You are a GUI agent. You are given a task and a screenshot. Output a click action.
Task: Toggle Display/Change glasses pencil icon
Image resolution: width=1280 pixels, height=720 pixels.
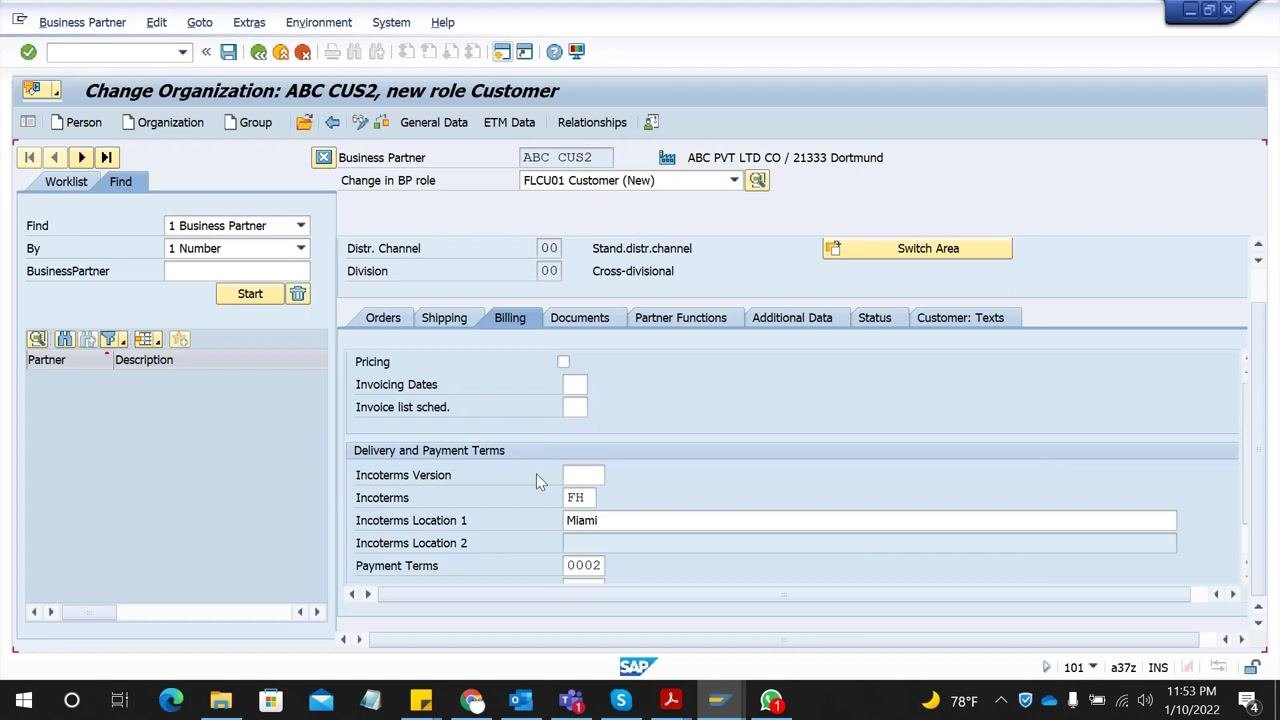point(360,122)
